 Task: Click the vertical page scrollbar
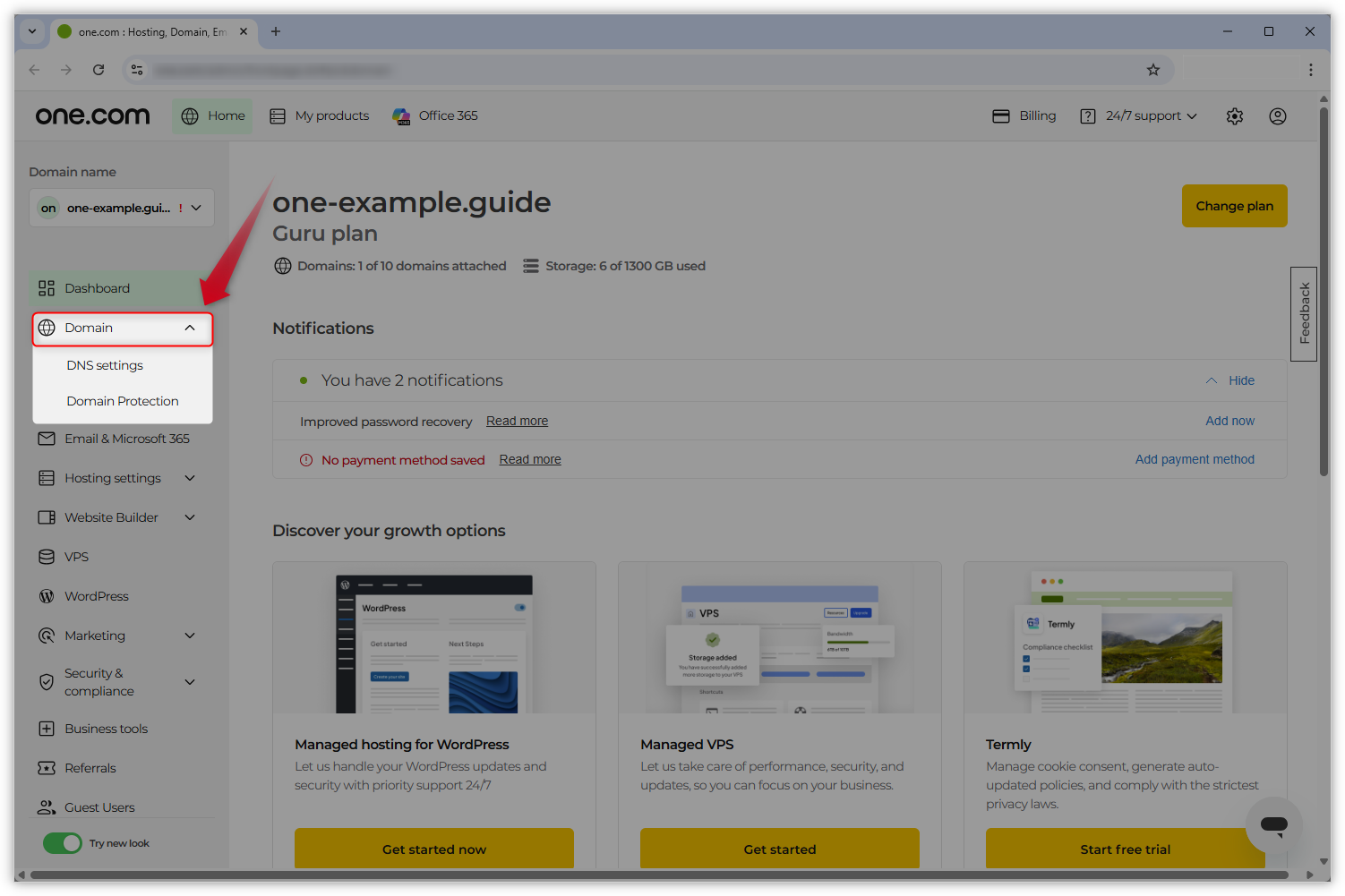pos(1324,291)
